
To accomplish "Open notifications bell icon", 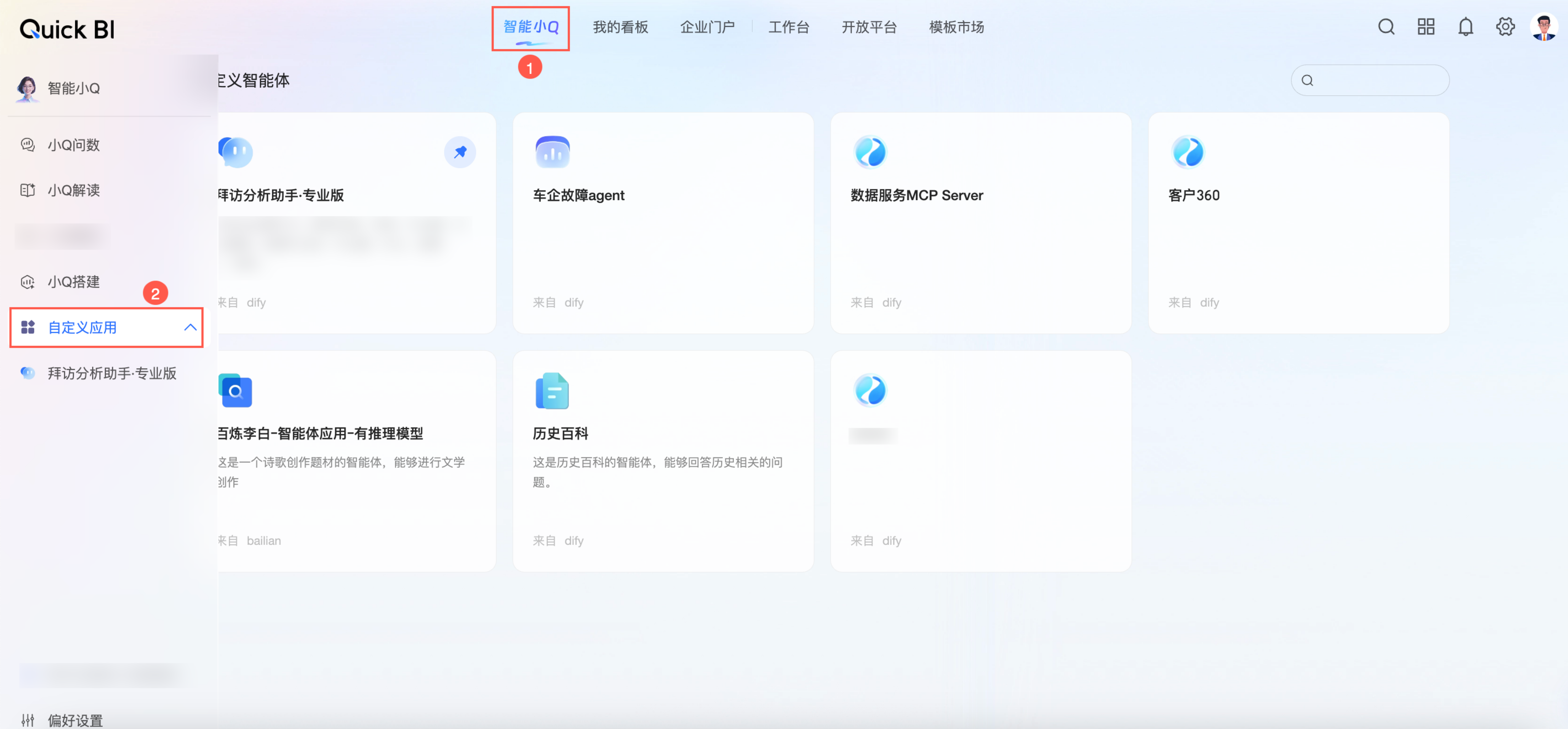I will pyautogui.click(x=1465, y=27).
